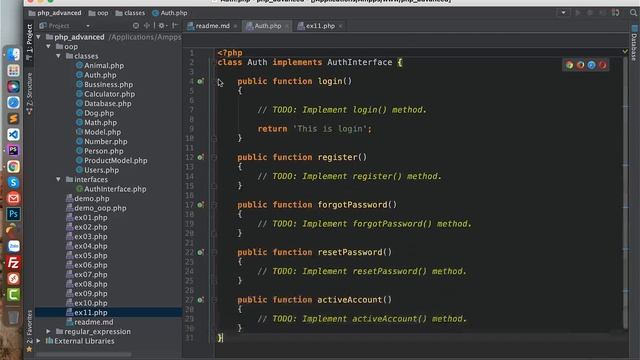This screenshot has width=640, height=360.
Task: Open Google Chrome from the dock
Action: point(13,167)
